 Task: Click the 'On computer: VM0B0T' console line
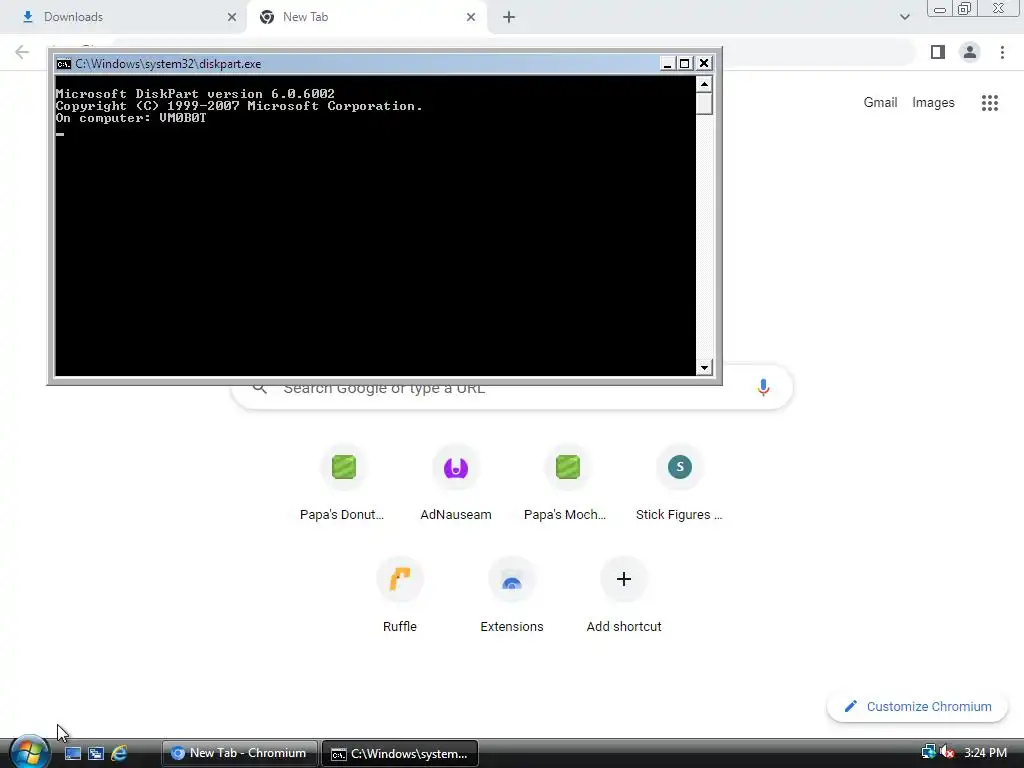pyautogui.click(x=131, y=118)
